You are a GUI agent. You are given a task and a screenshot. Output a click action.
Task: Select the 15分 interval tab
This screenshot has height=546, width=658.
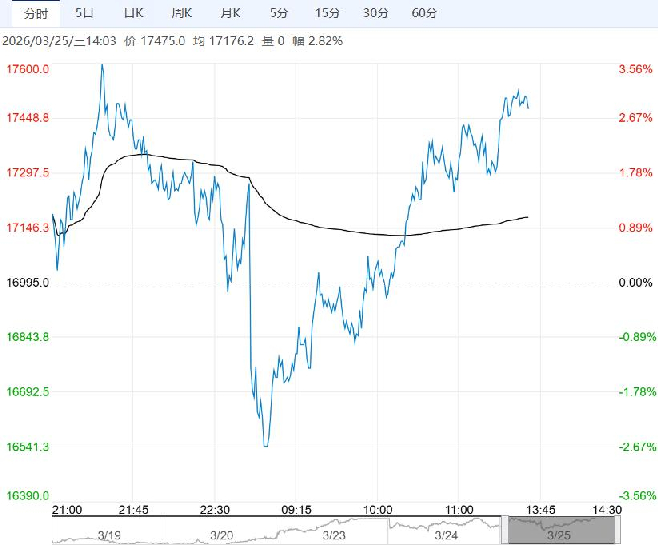326,13
